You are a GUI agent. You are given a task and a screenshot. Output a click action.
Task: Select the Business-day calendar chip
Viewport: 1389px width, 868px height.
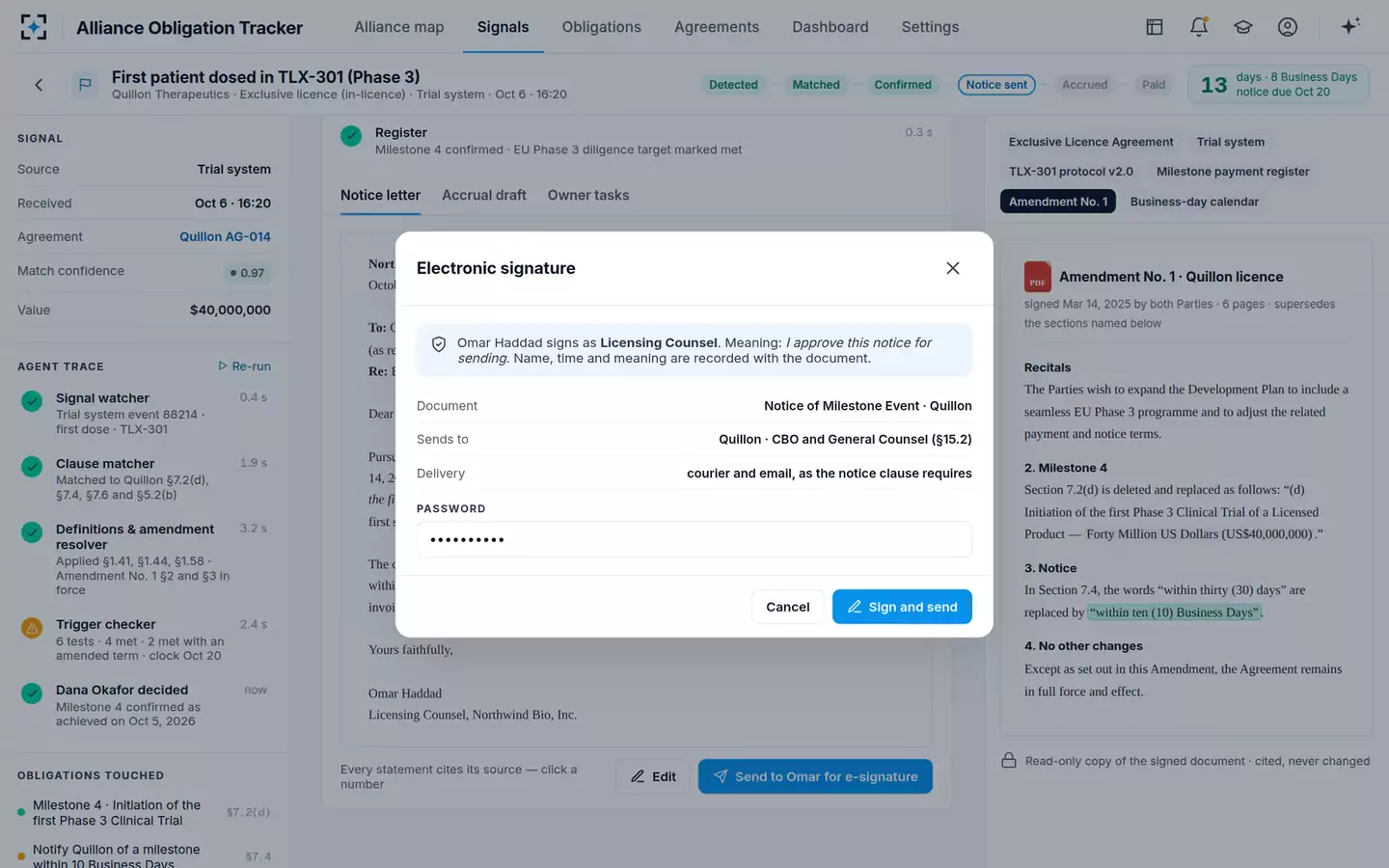[x=1194, y=202]
